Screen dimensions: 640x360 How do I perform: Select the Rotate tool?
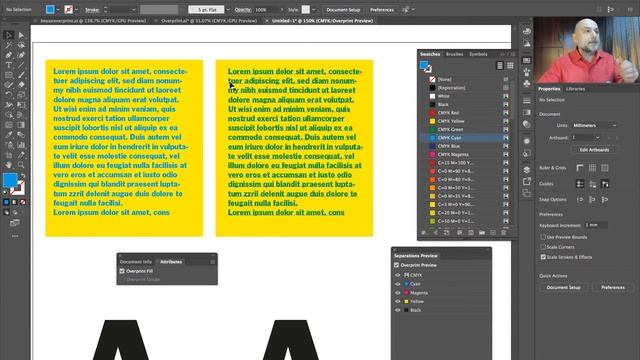point(9,95)
